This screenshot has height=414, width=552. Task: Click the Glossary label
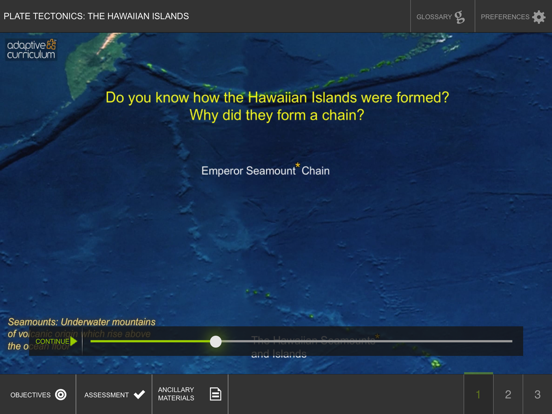pyautogui.click(x=434, y=17)
